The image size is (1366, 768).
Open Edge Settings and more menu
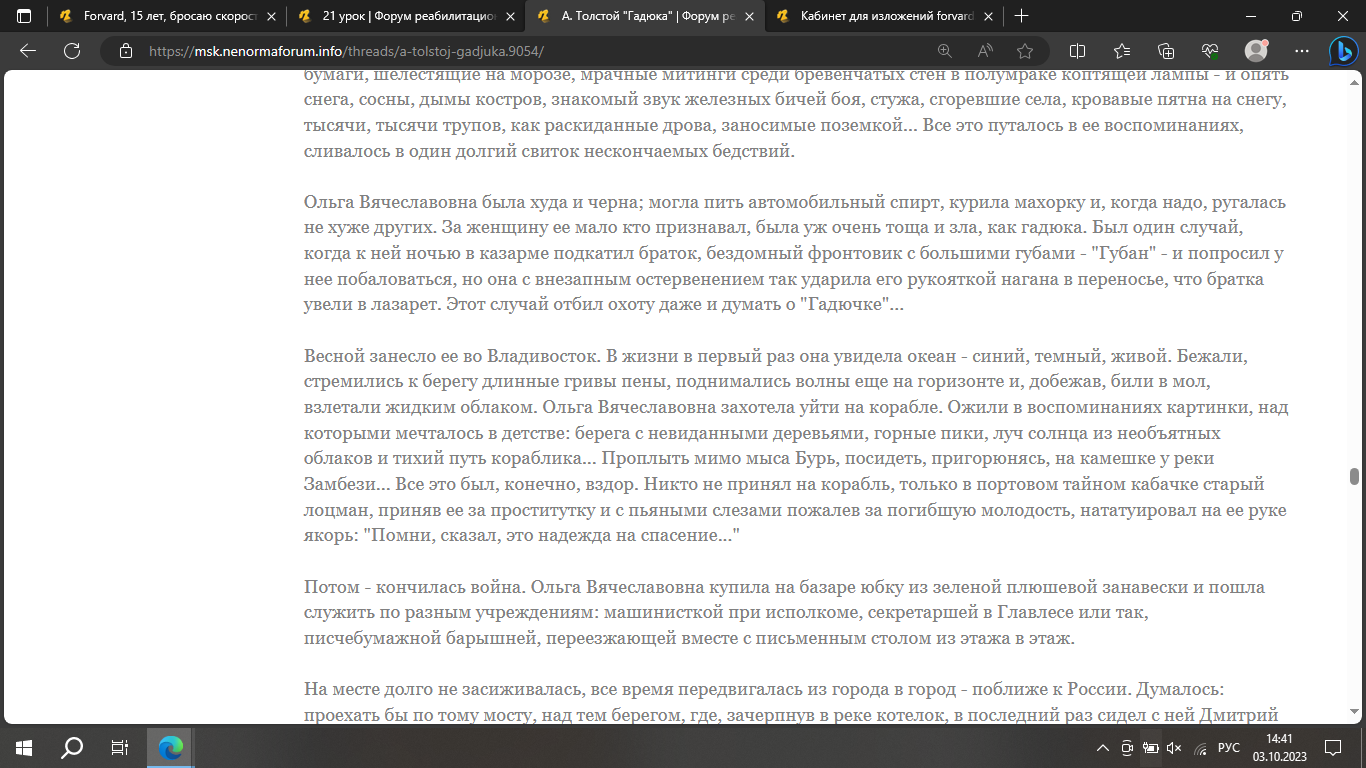point(1301,51)
